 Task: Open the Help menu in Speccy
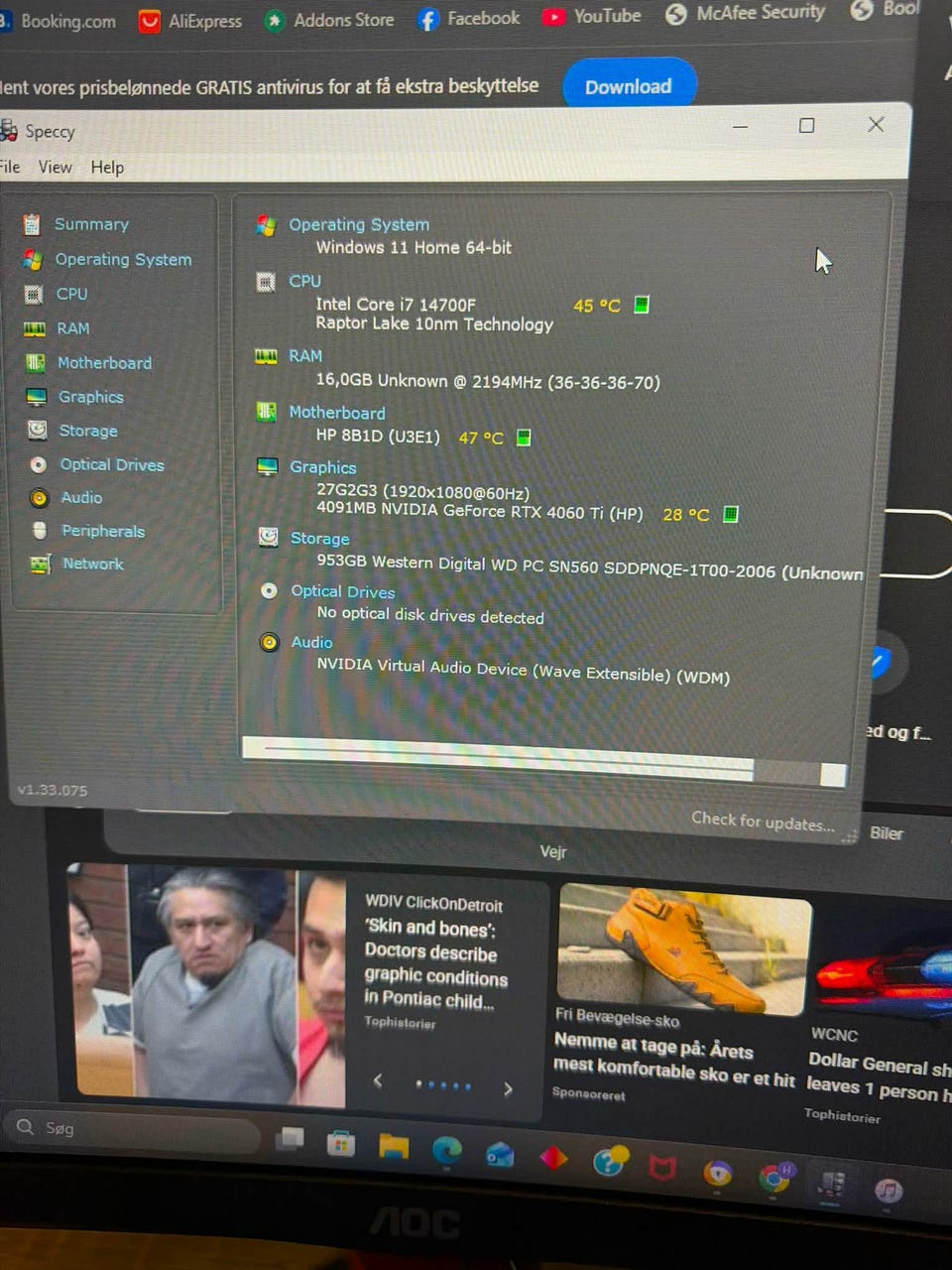coord(107,168)
